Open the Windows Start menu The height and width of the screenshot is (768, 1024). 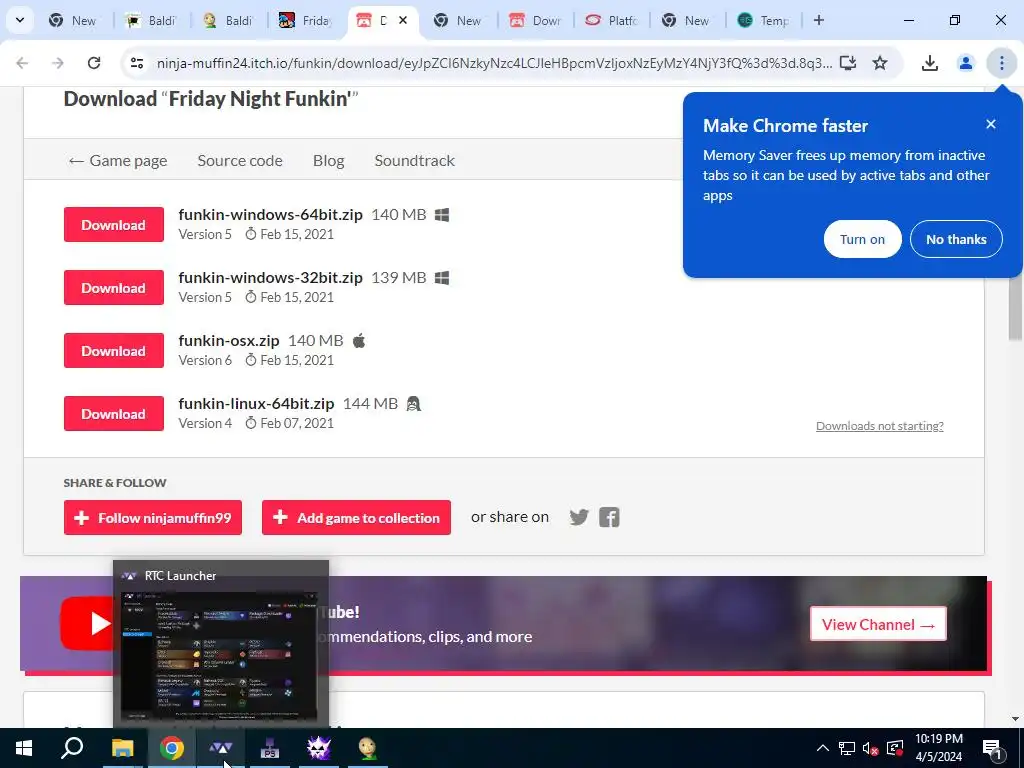(x=24, y=748)
